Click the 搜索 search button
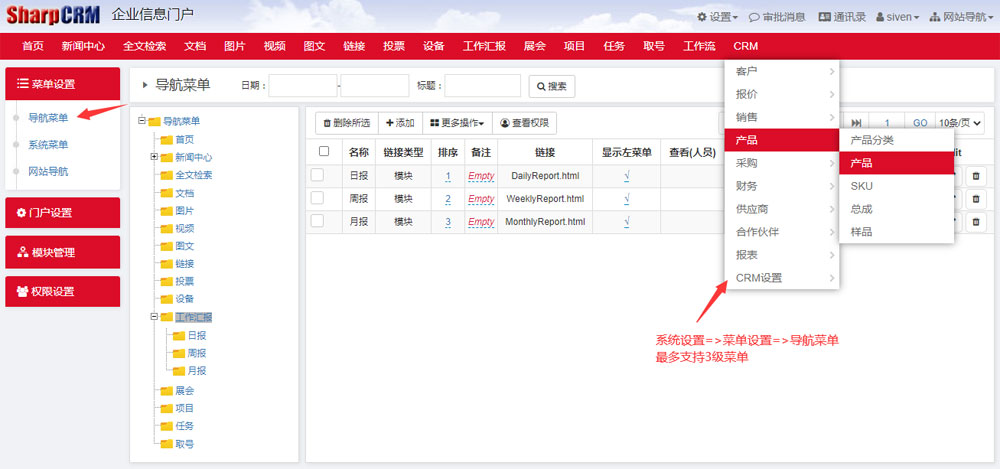1000x469 pixels. pos(551,86)
